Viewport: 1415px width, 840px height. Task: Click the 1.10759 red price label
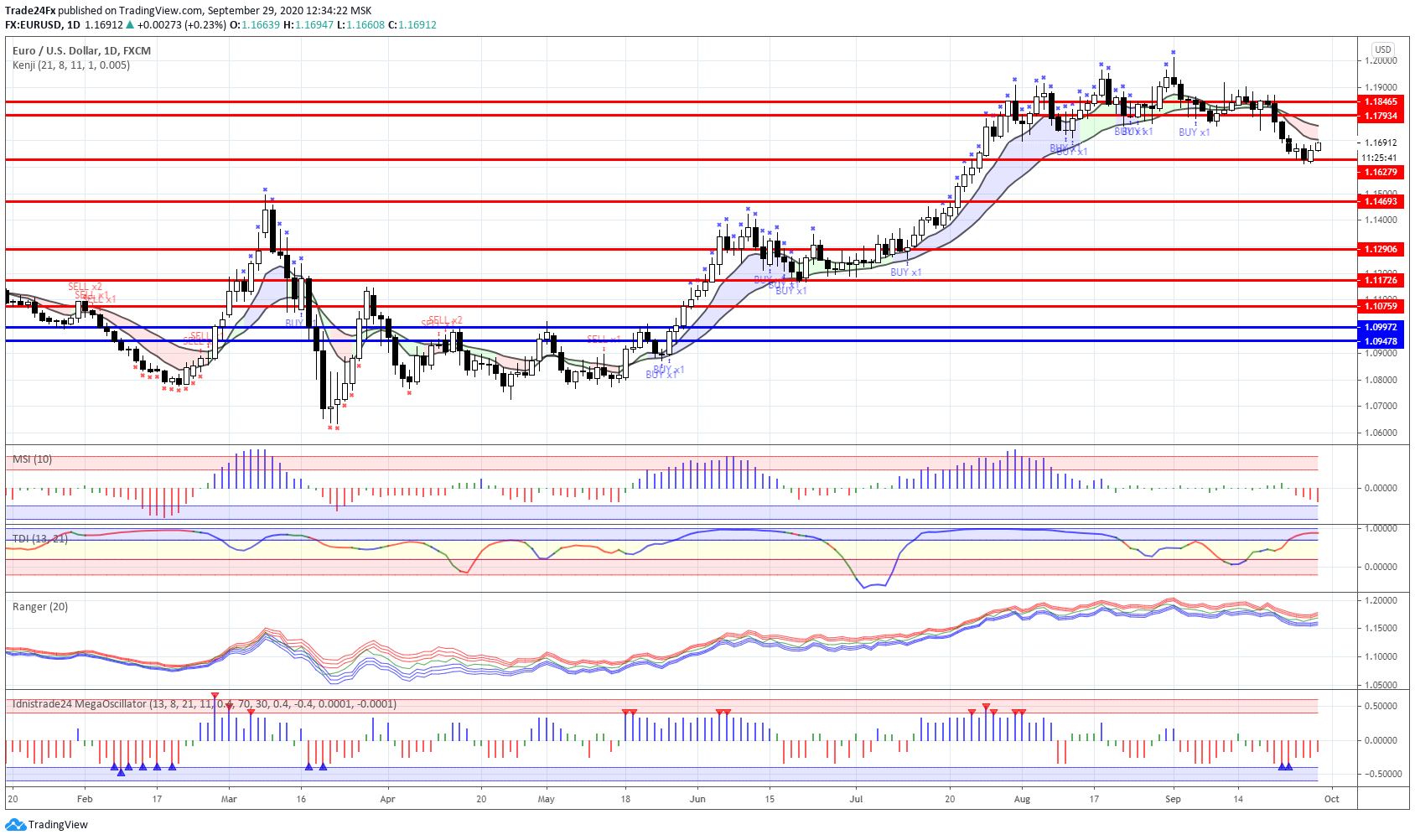(1381, 307)
